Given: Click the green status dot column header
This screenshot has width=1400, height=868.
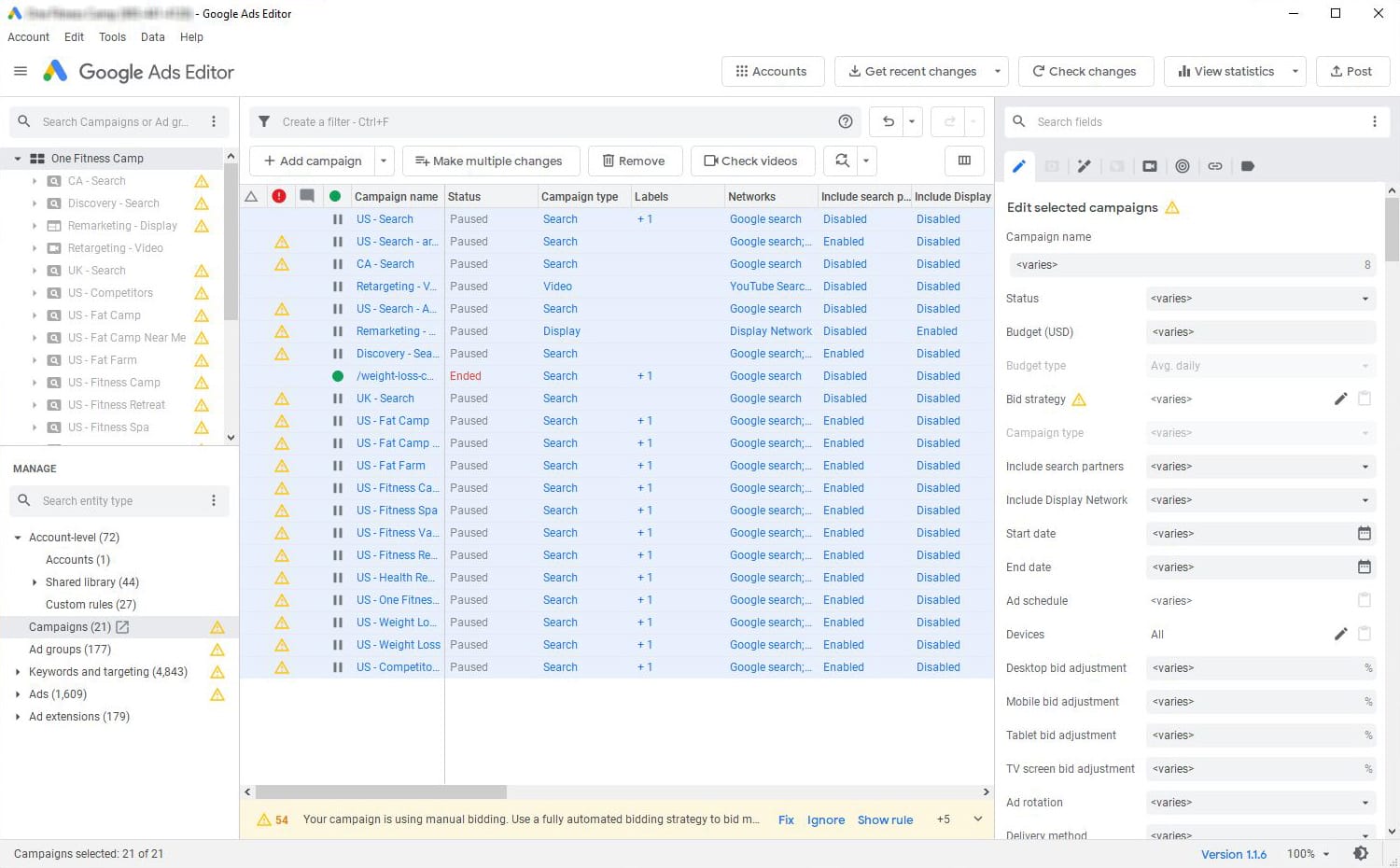Looking at the screenshot, I should [335, 196].
